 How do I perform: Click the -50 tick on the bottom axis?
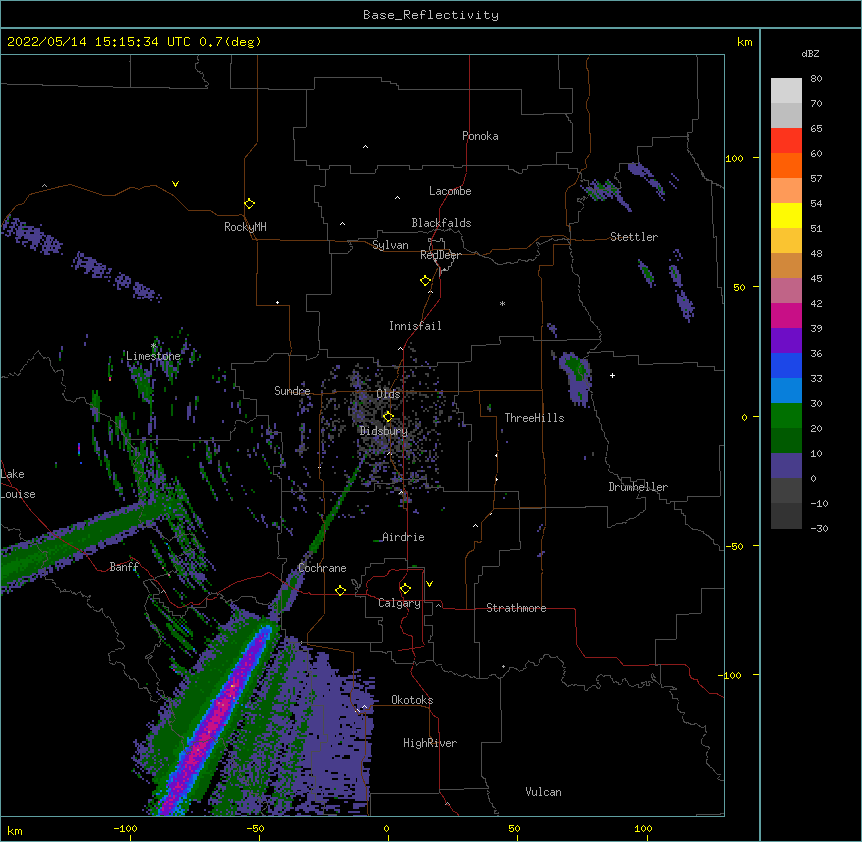[255, 828]
